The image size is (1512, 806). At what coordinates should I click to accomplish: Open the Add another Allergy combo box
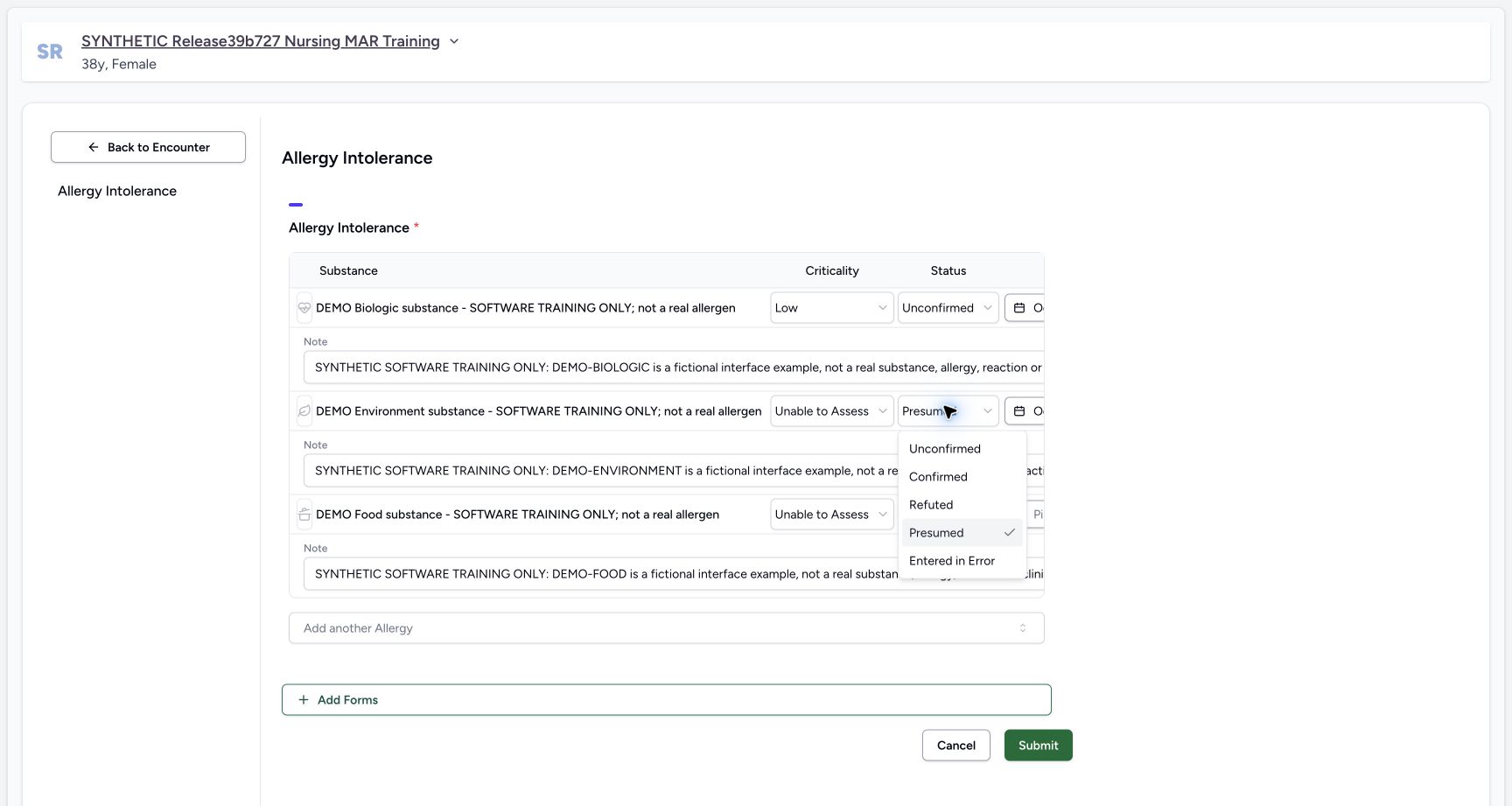(x=667, y=628)
